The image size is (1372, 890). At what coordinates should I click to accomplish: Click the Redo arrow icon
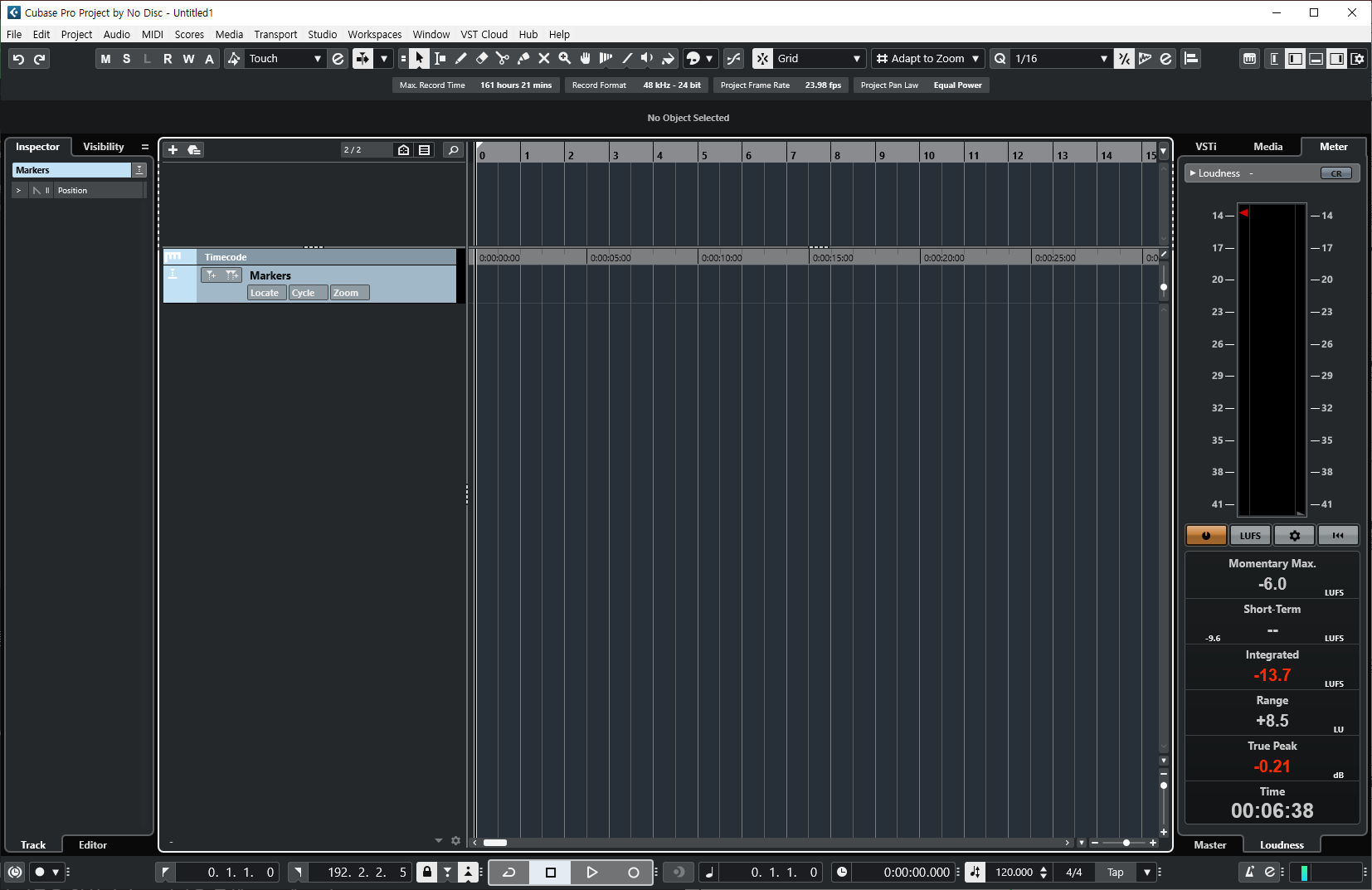(39, 59)
